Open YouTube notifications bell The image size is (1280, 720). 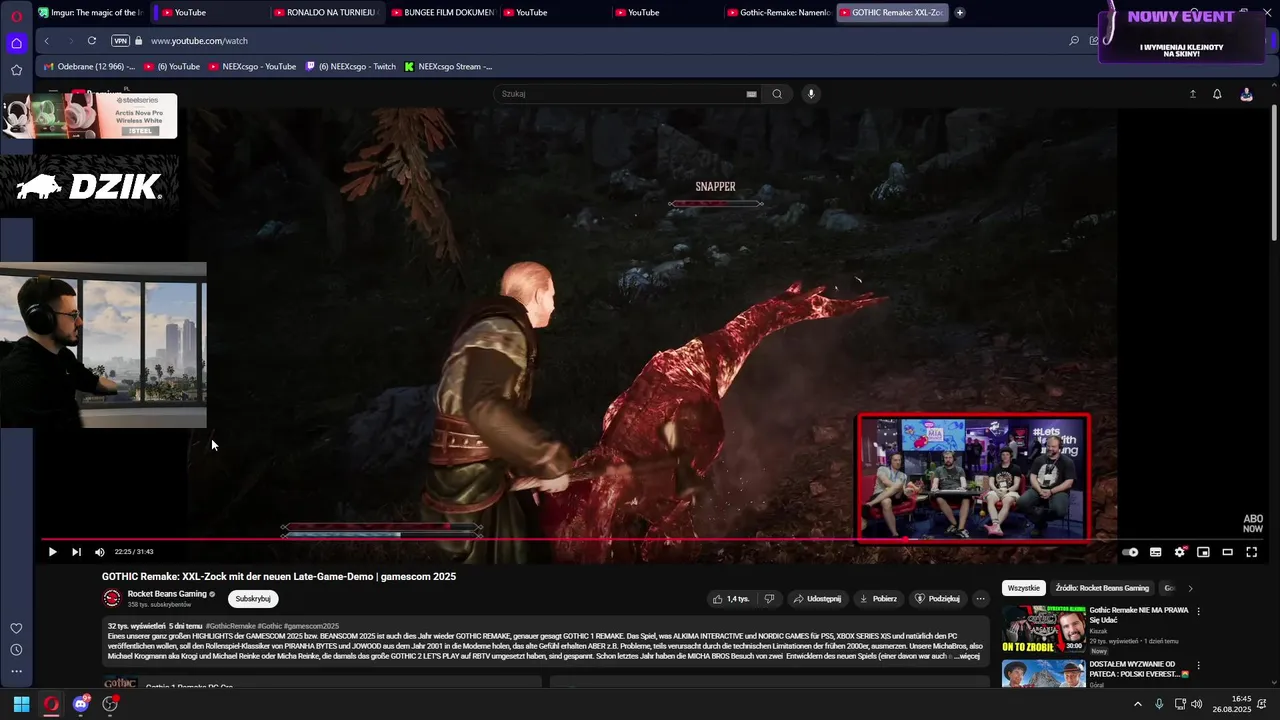point(1217,94)
